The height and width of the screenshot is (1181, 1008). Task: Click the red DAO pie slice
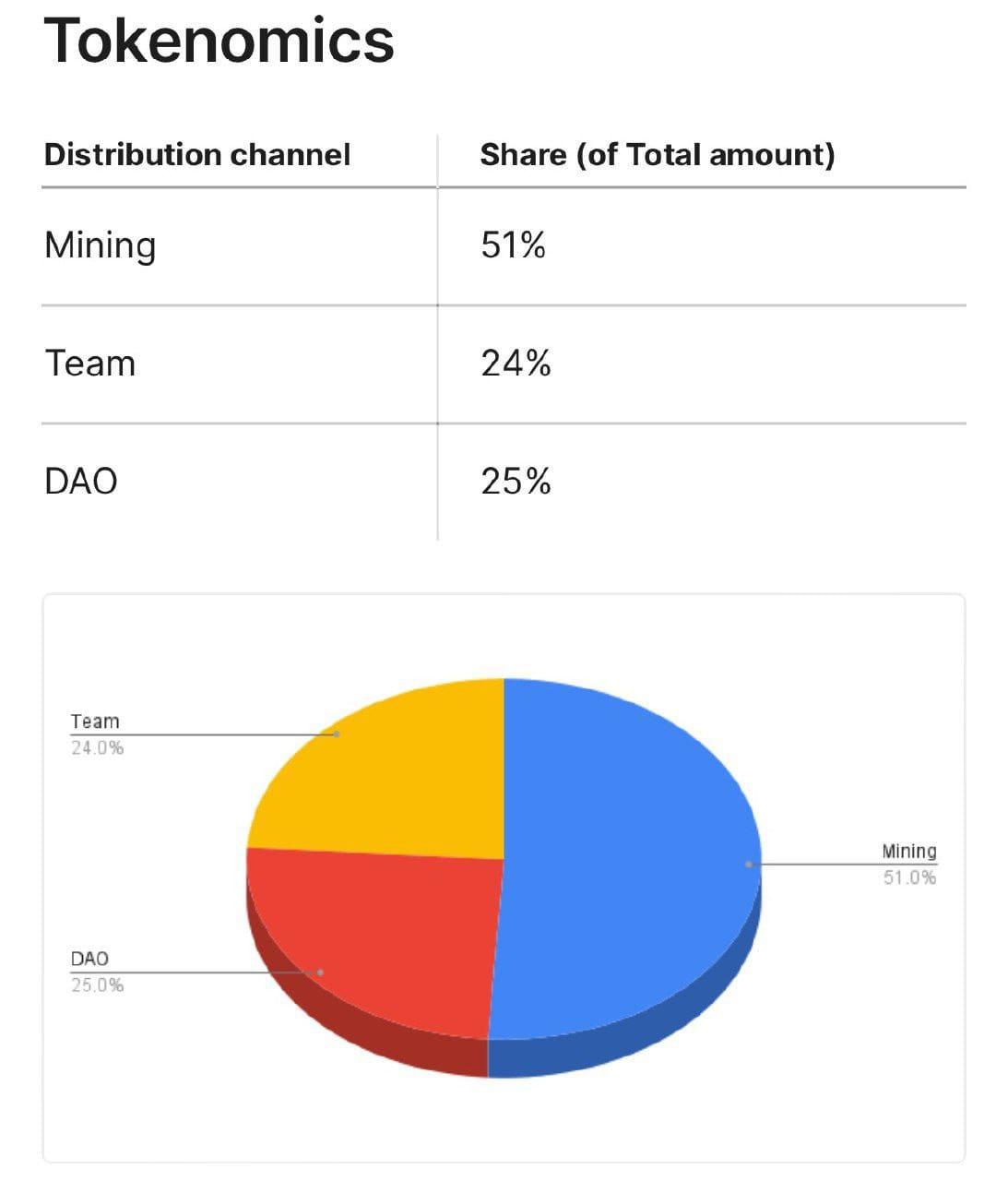[x=387, y=932]
